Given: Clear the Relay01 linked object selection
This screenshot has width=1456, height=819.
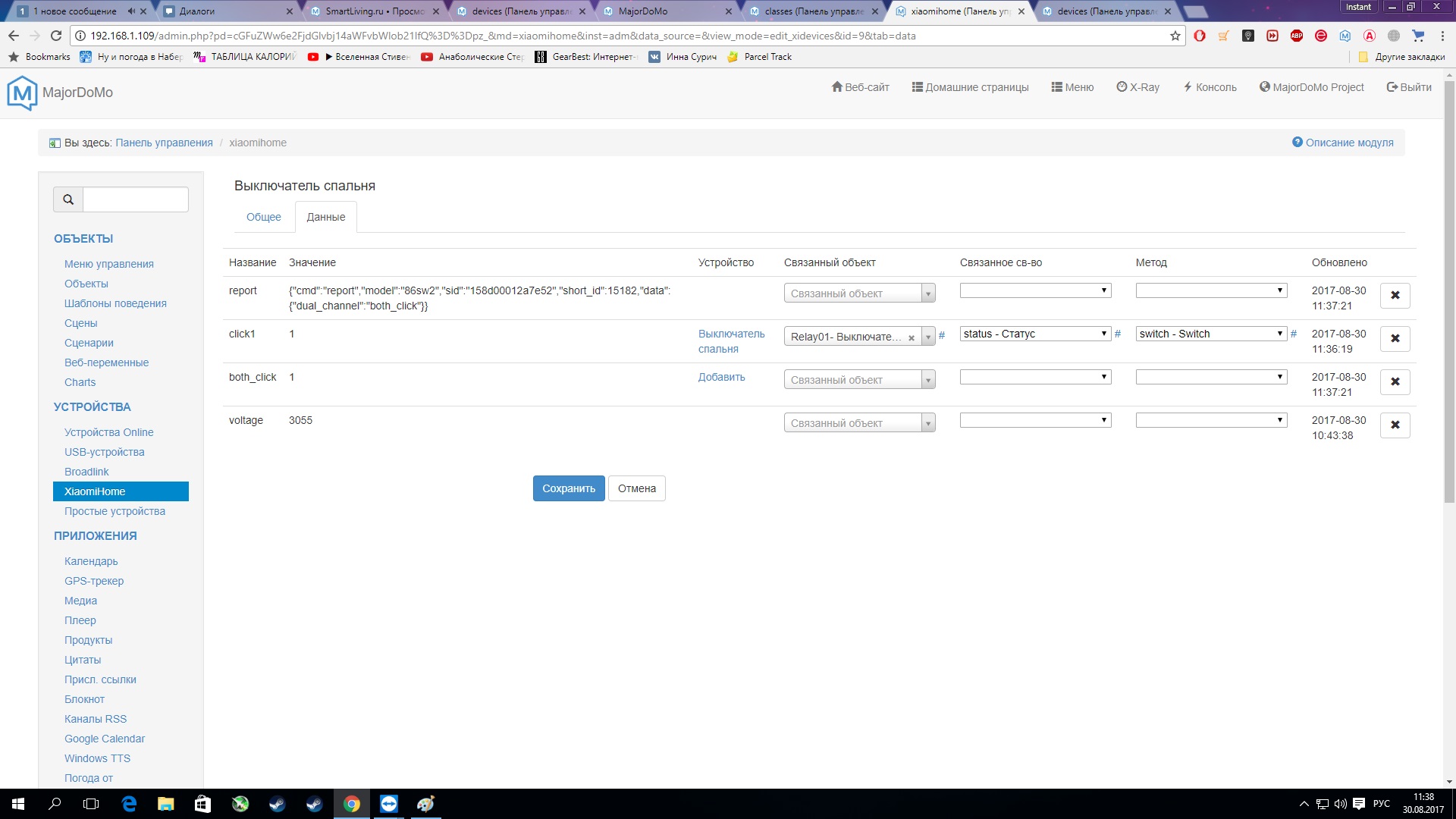Looking at the screenshot, I should (x=912, y=338).
